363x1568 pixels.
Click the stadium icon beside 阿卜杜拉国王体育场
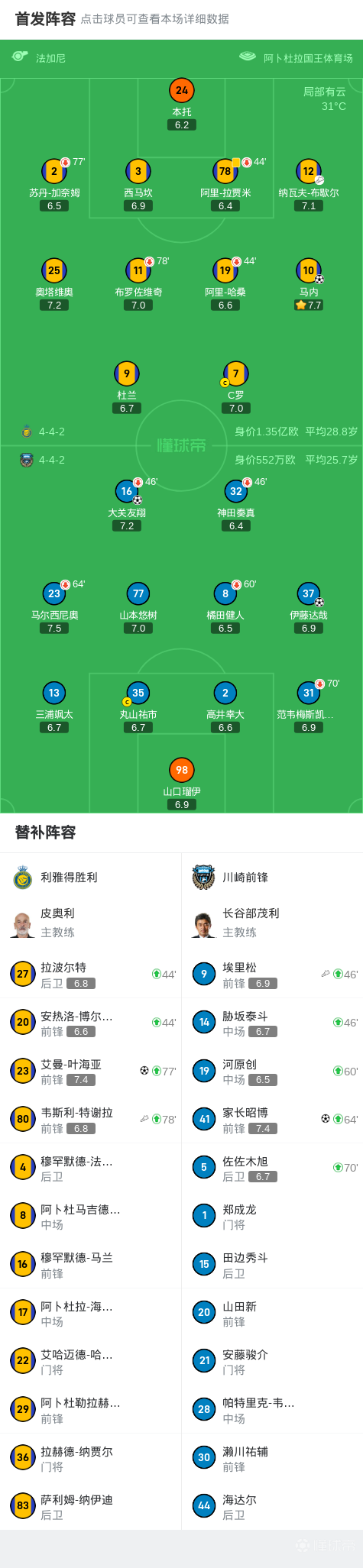pos(248,57)
